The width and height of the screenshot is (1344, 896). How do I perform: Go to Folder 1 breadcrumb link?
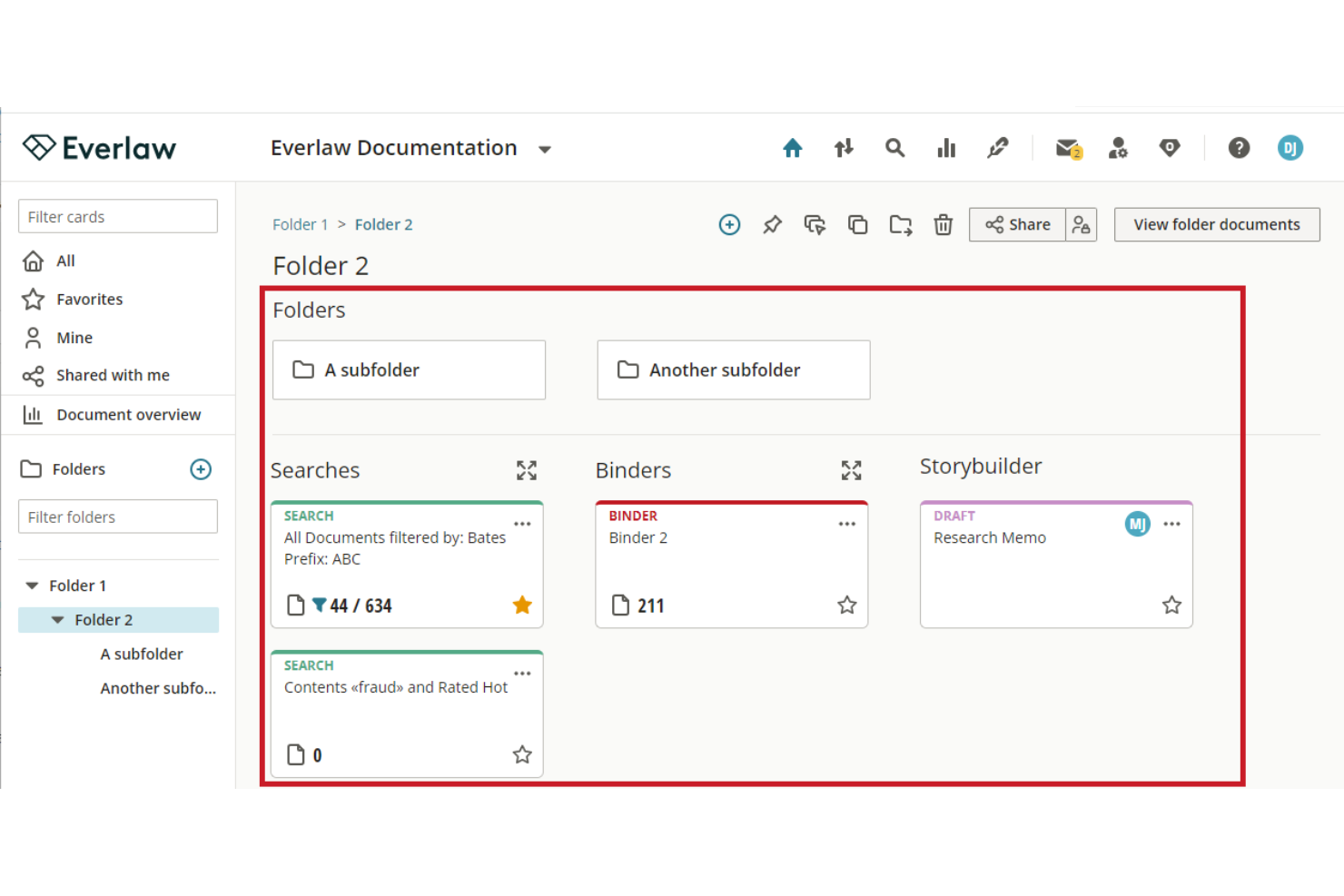point(301,224)
